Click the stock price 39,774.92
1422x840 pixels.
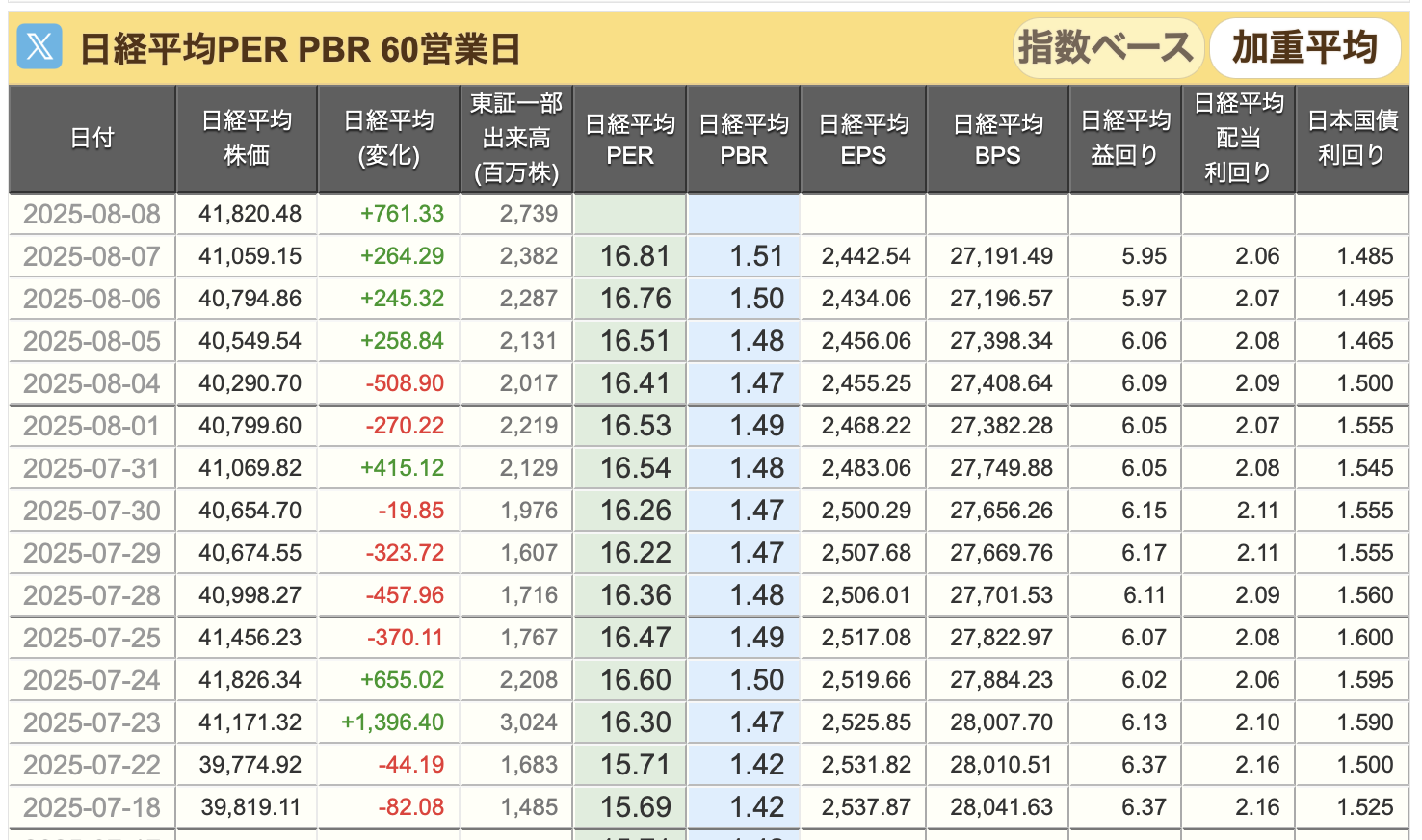[x=250, y=765]
